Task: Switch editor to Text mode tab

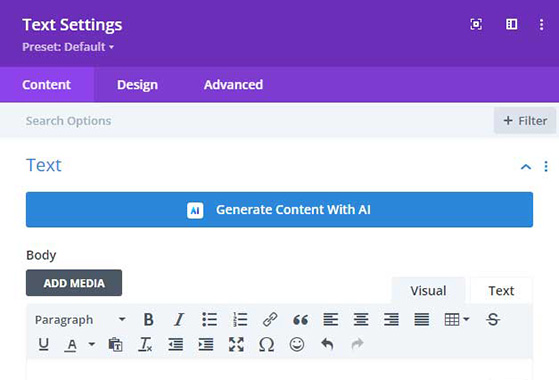Action: [501, 291]
